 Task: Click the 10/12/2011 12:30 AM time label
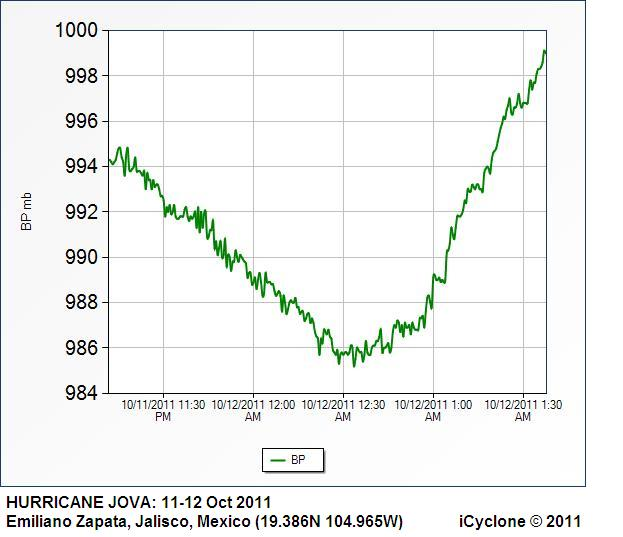pos(343,411)
